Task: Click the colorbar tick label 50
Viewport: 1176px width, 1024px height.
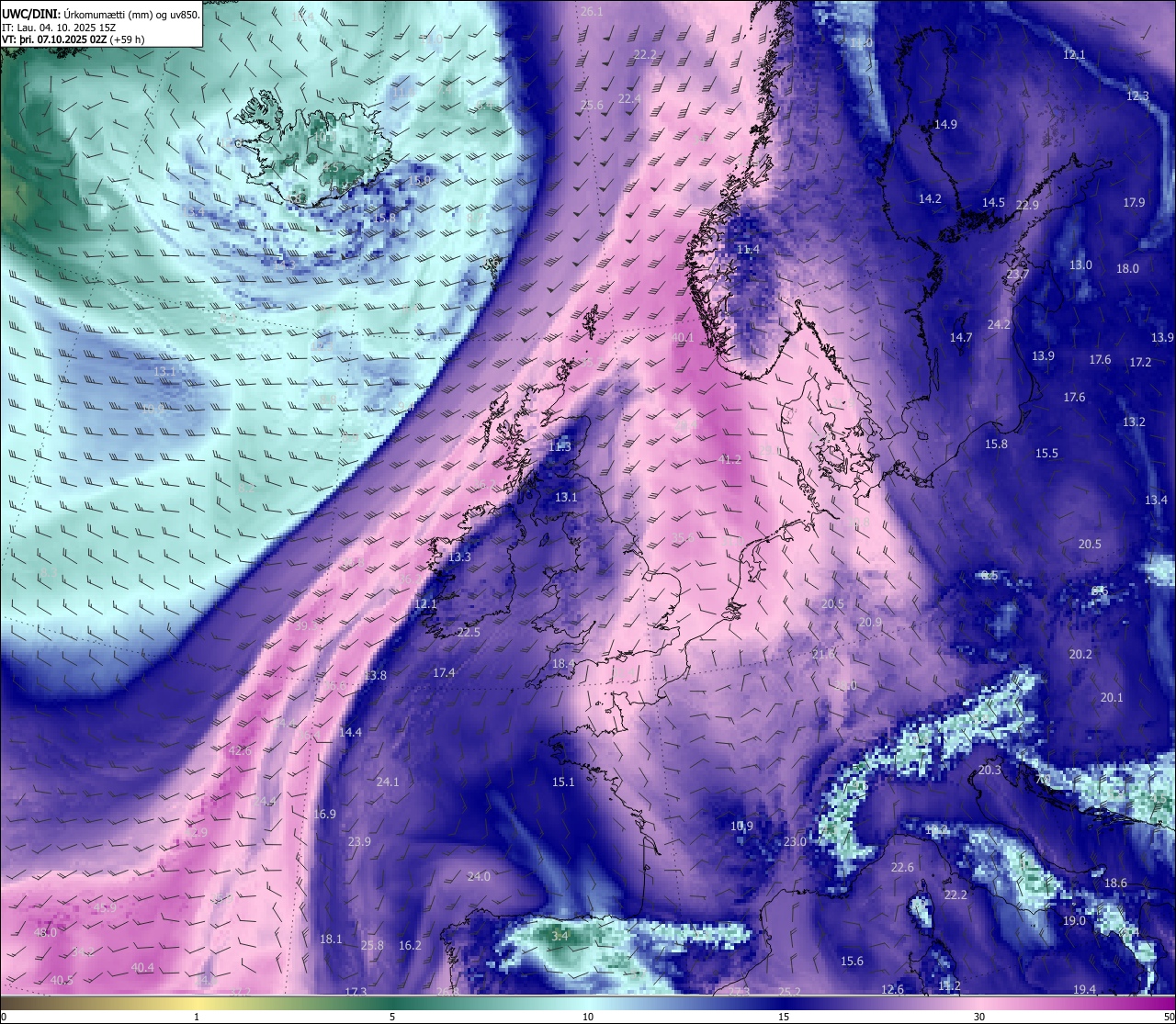Action: pyautogui.click(x=1169, y=1017)
